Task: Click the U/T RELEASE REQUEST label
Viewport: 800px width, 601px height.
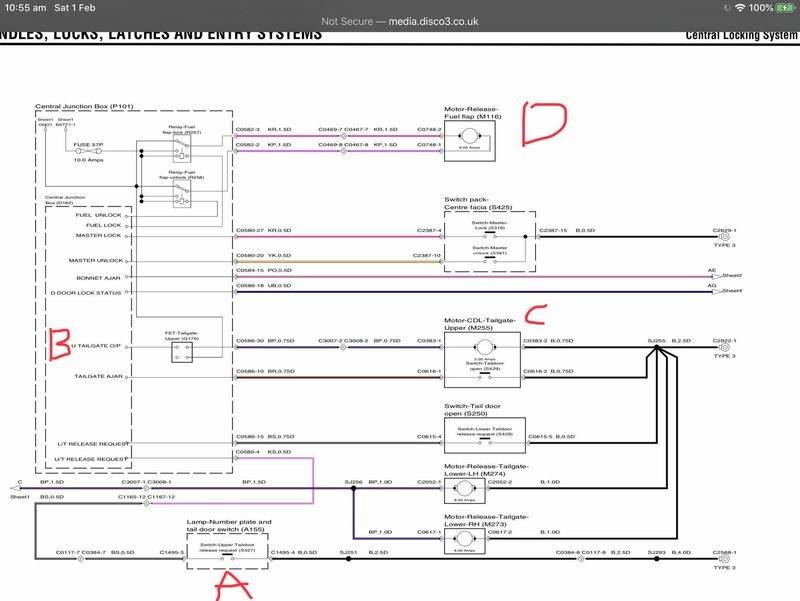Action: [x=90, y=459]
